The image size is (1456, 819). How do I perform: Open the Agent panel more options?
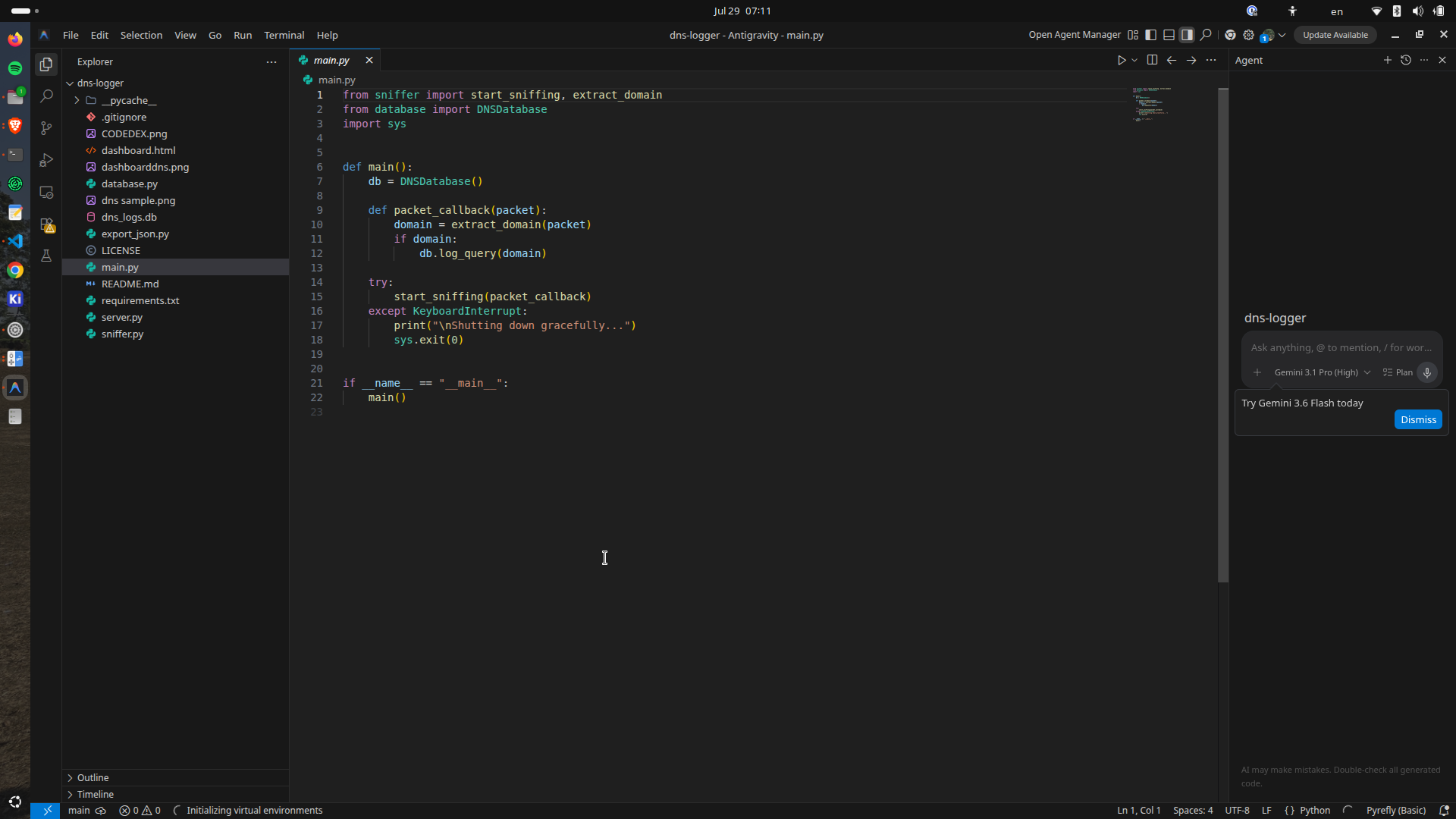(x=1424, y=60)
